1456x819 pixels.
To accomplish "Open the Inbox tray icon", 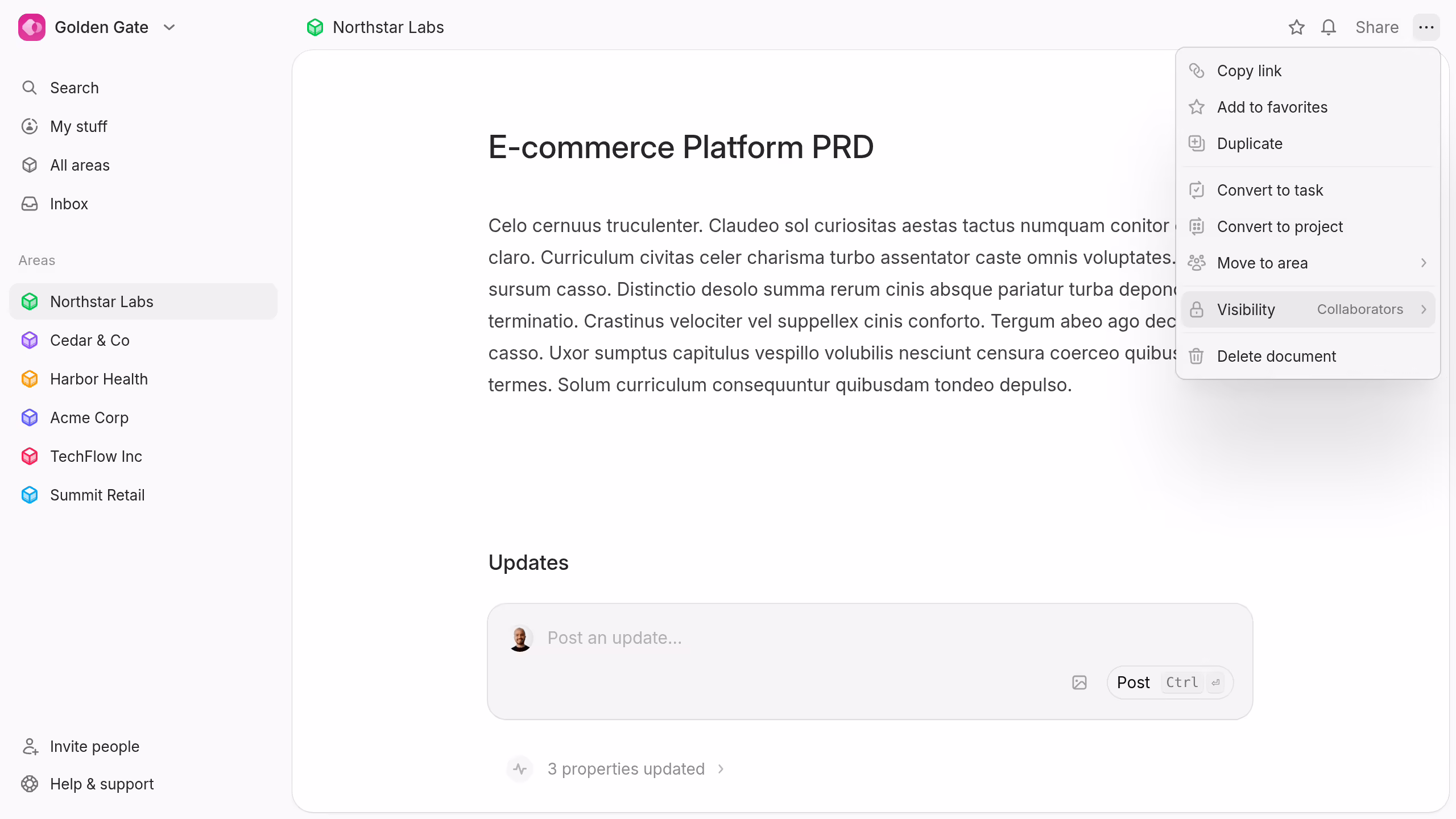I will tap(30, 204).
